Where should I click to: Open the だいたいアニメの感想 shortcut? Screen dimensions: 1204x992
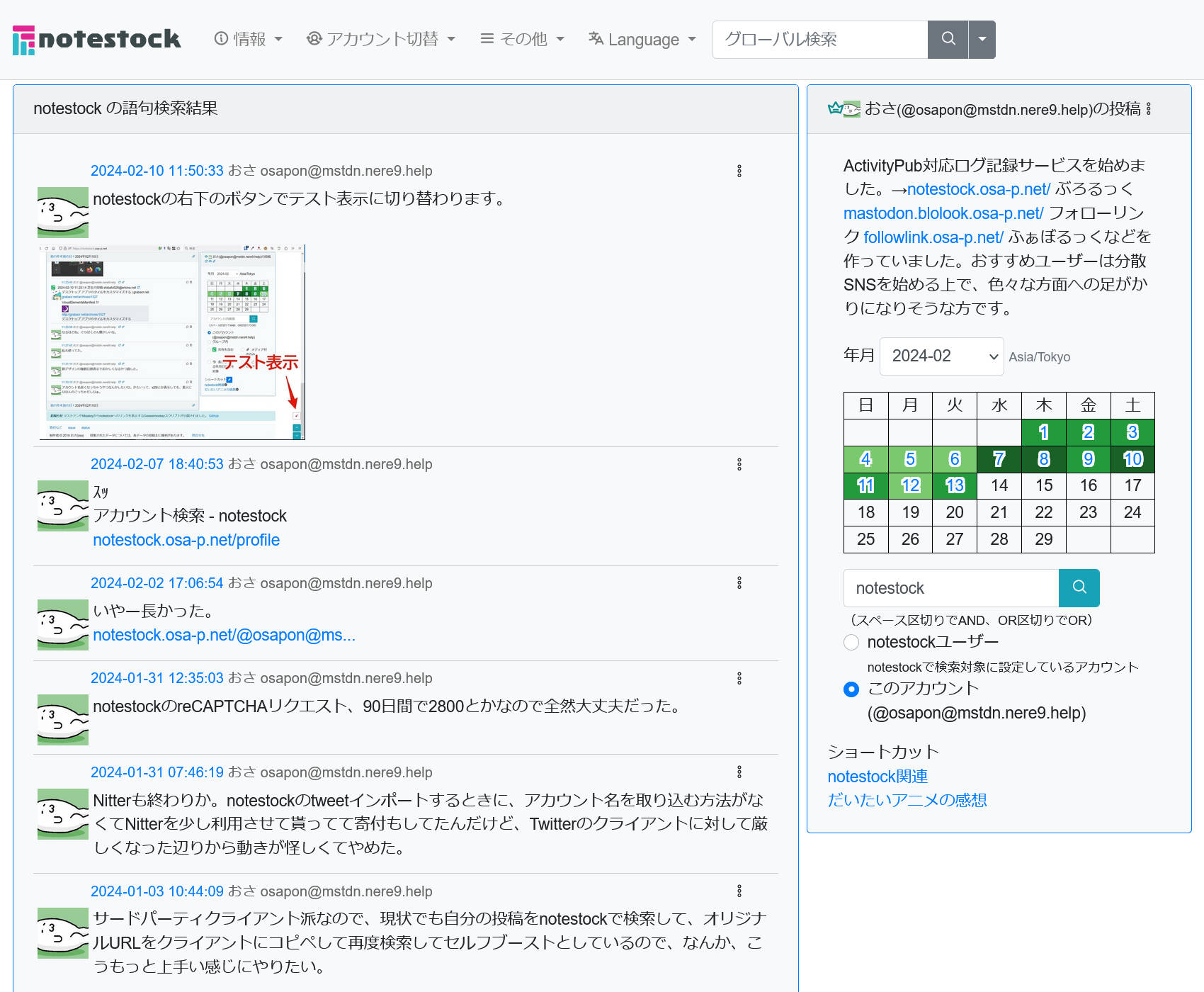pyautogui.click(x=907, y=800)
